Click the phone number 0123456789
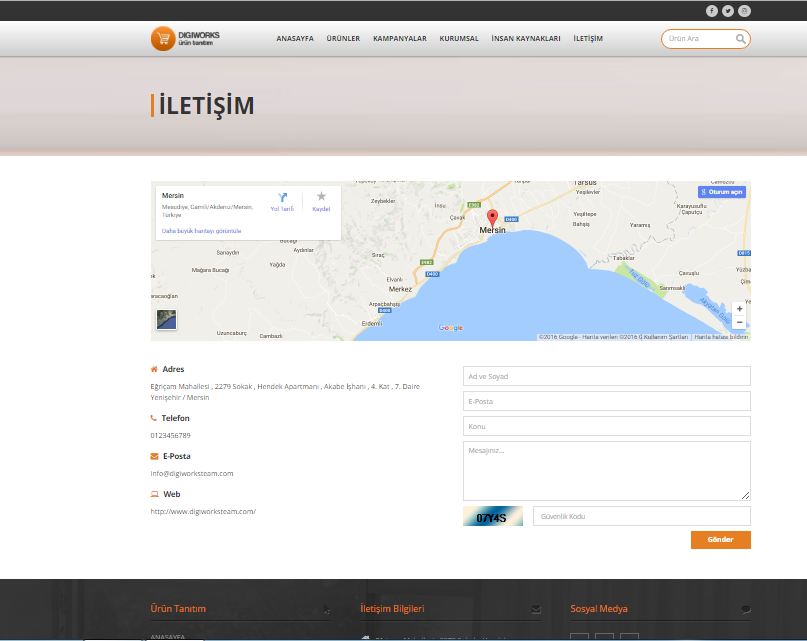The width and height of the screenshot is (807, 641). point(170,436)
